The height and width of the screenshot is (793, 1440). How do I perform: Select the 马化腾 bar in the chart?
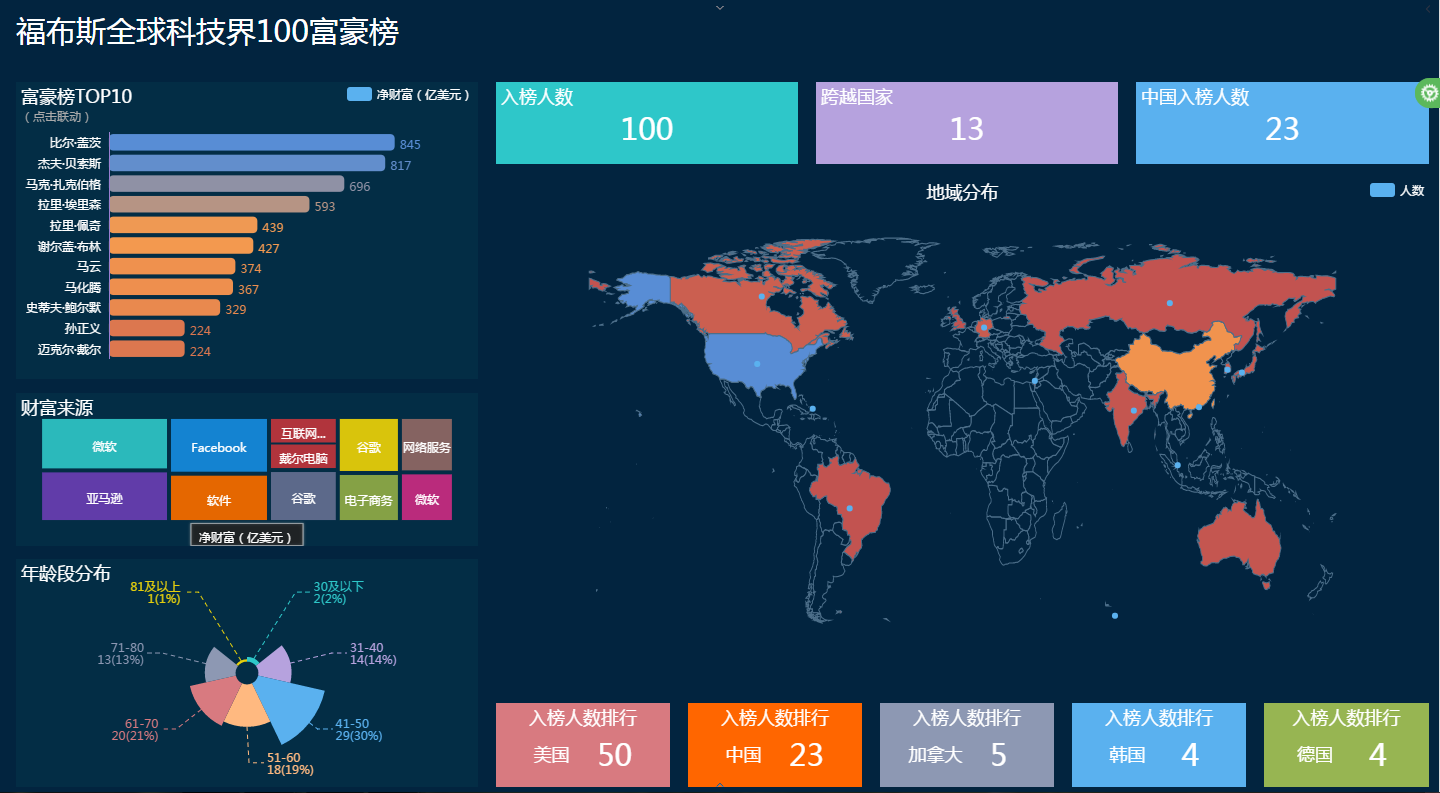[x=171, y=288]
